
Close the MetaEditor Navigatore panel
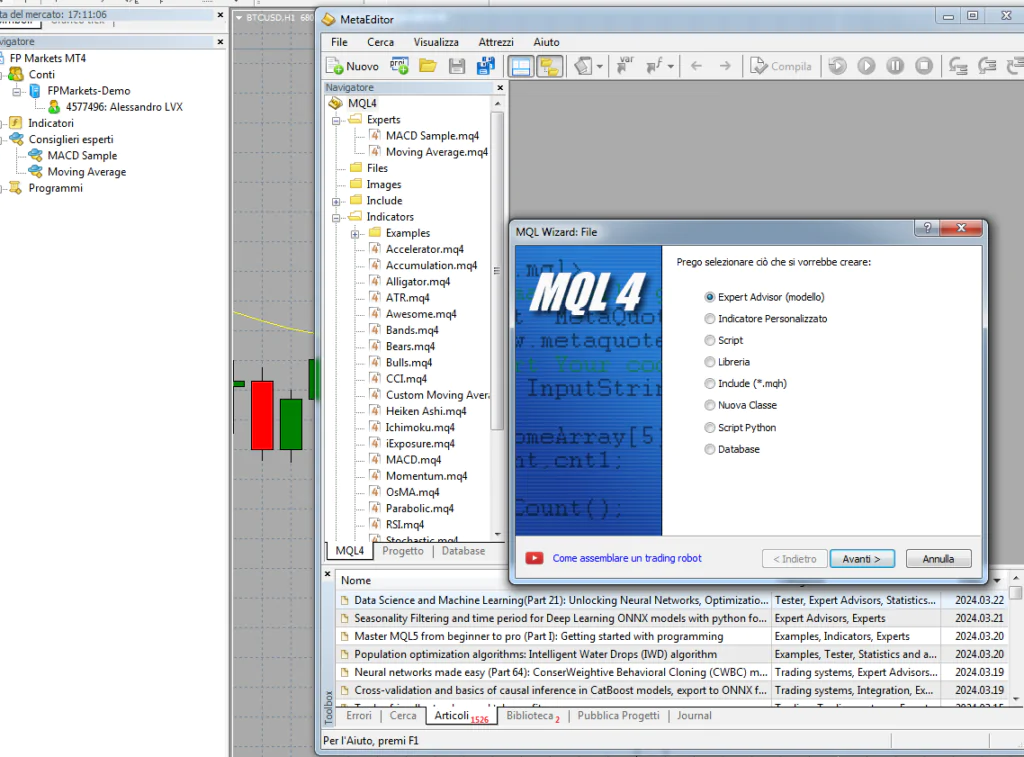(500, 88)
